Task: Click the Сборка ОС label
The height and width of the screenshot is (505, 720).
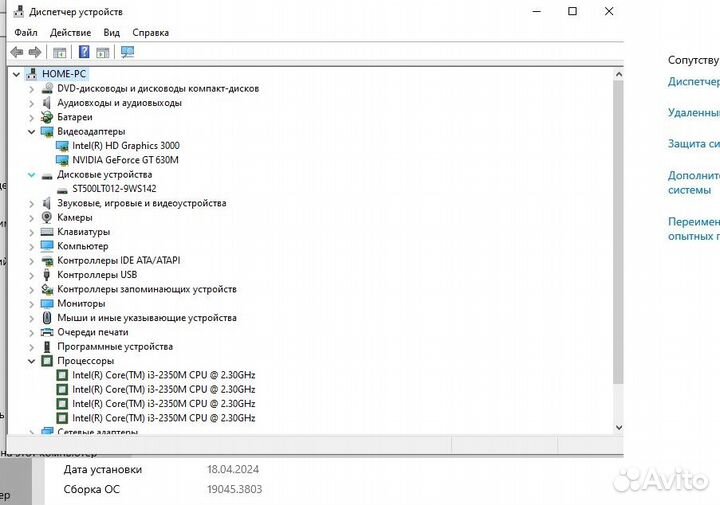Action: [92, 489]
